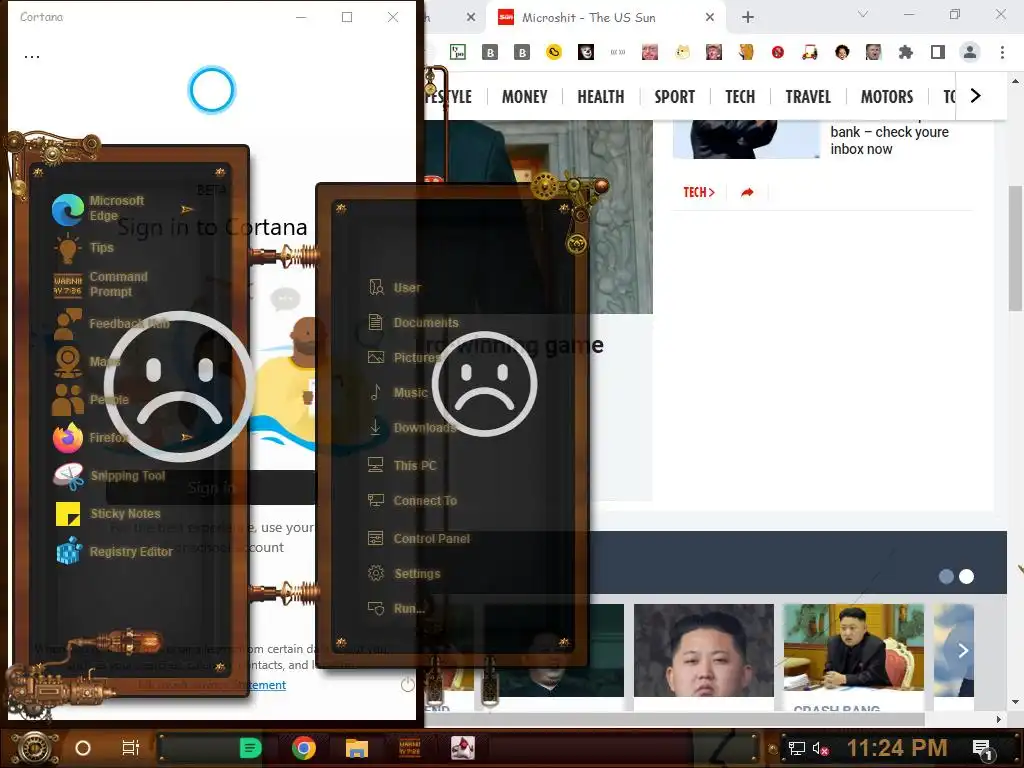Open Sticky Notes from the start menu
Viewport: 1024px width, 768px height.
pyautogui.click(x=108, y=514)
